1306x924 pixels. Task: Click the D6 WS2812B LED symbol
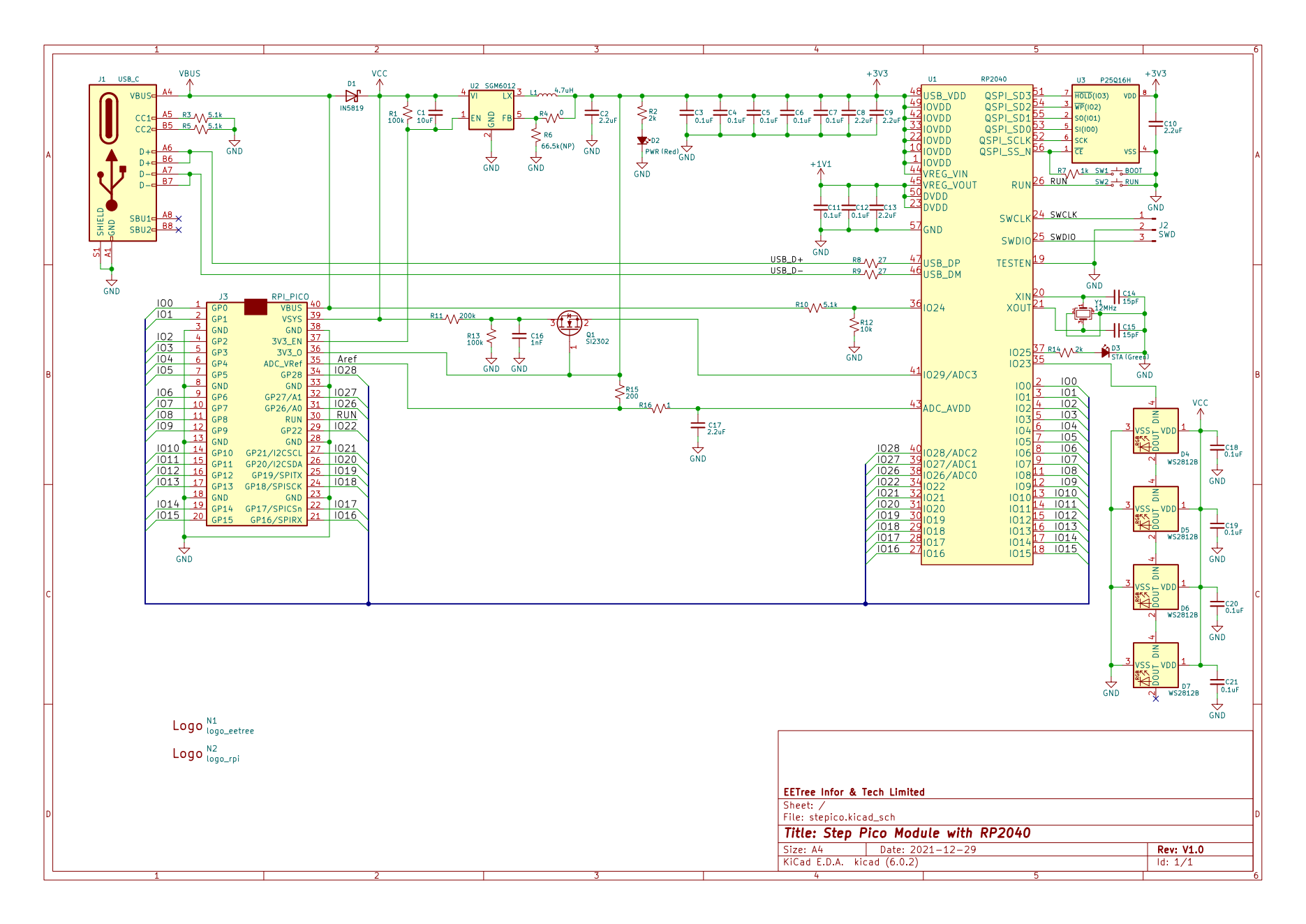[x=1156, y=587]
